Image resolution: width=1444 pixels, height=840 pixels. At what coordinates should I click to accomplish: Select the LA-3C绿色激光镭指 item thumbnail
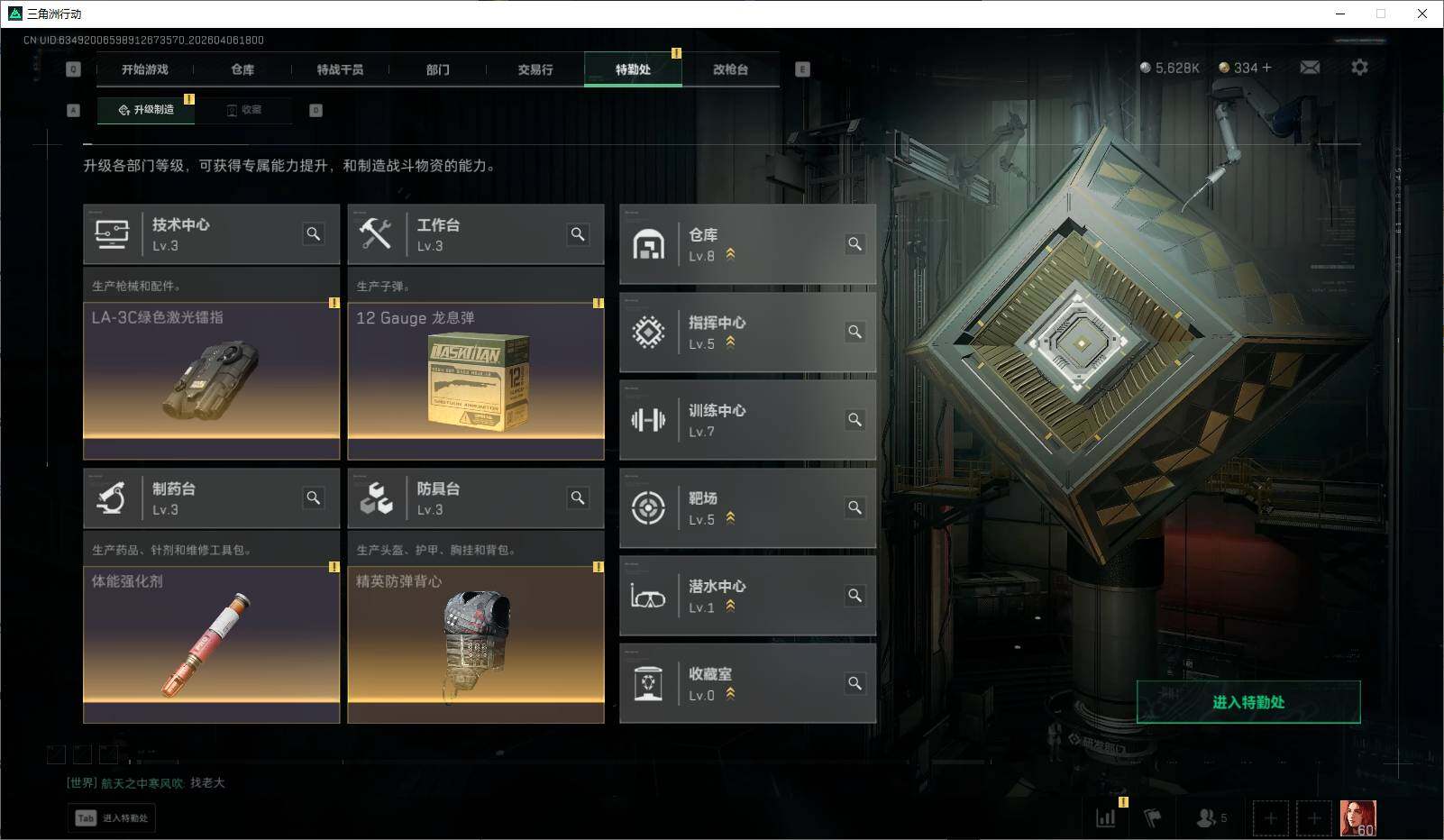pyautogui.click(x=211, y=380)
